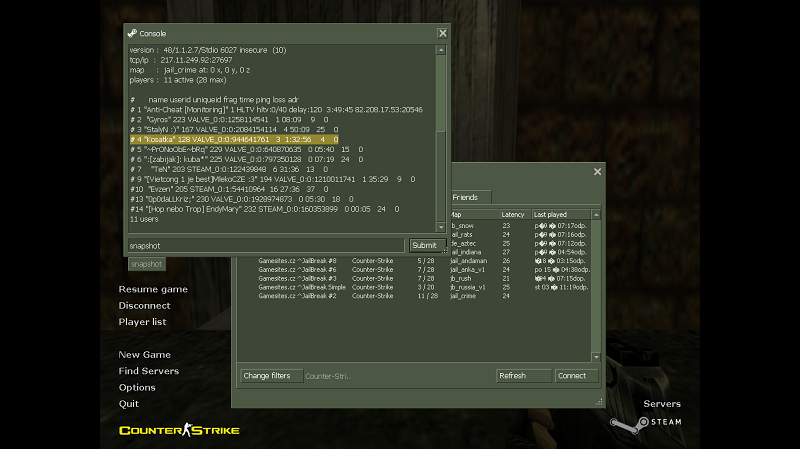Select the snapshot autocomplete suggestion
The width and height of the screenshot is (800, 449).
coord(146,264)
